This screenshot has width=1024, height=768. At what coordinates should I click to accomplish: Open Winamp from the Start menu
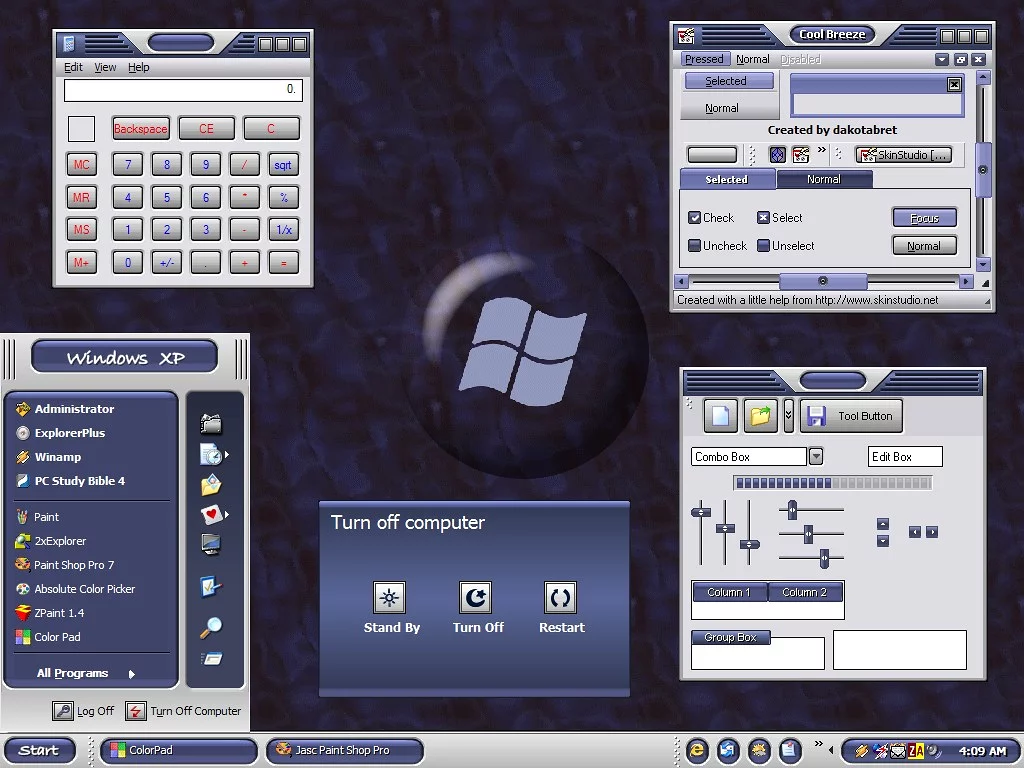coord(57,457)
